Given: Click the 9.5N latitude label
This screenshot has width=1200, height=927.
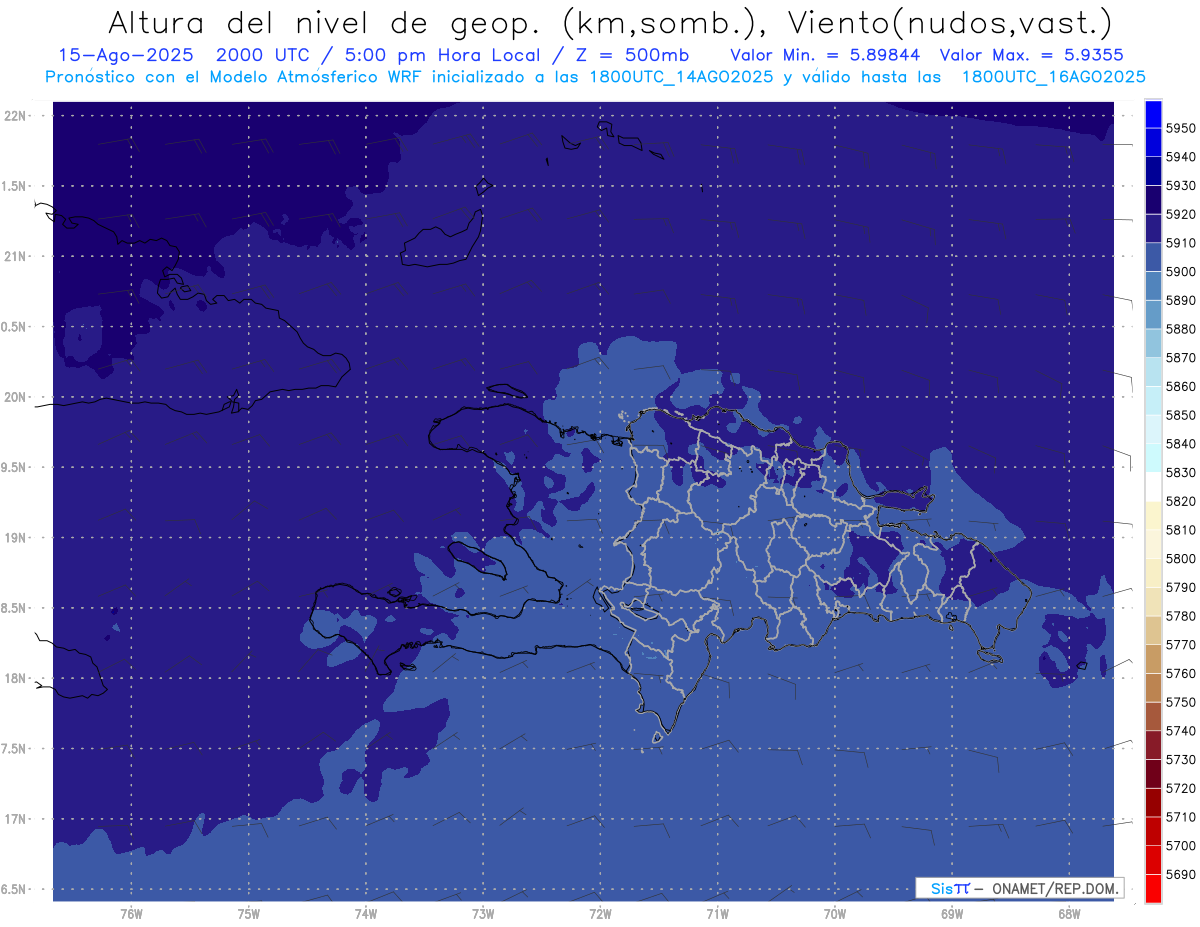Looking at the screenshot, I should (14, 467).
